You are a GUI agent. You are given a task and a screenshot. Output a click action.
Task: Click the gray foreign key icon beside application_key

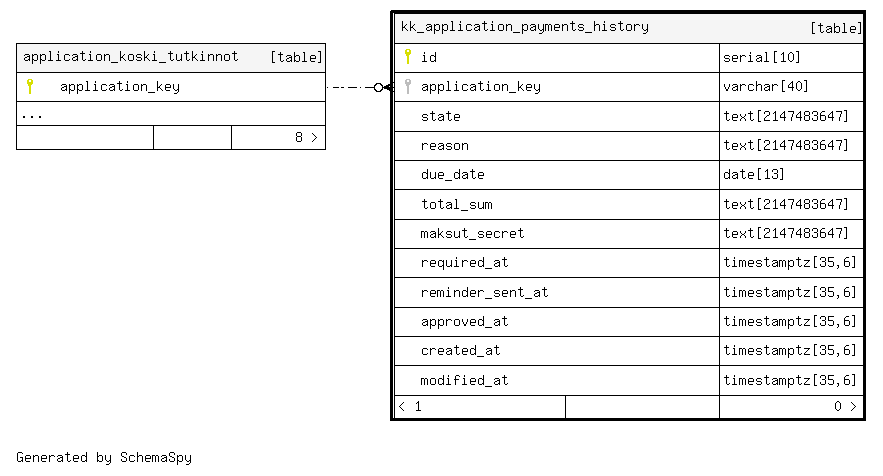pos(408,86)
